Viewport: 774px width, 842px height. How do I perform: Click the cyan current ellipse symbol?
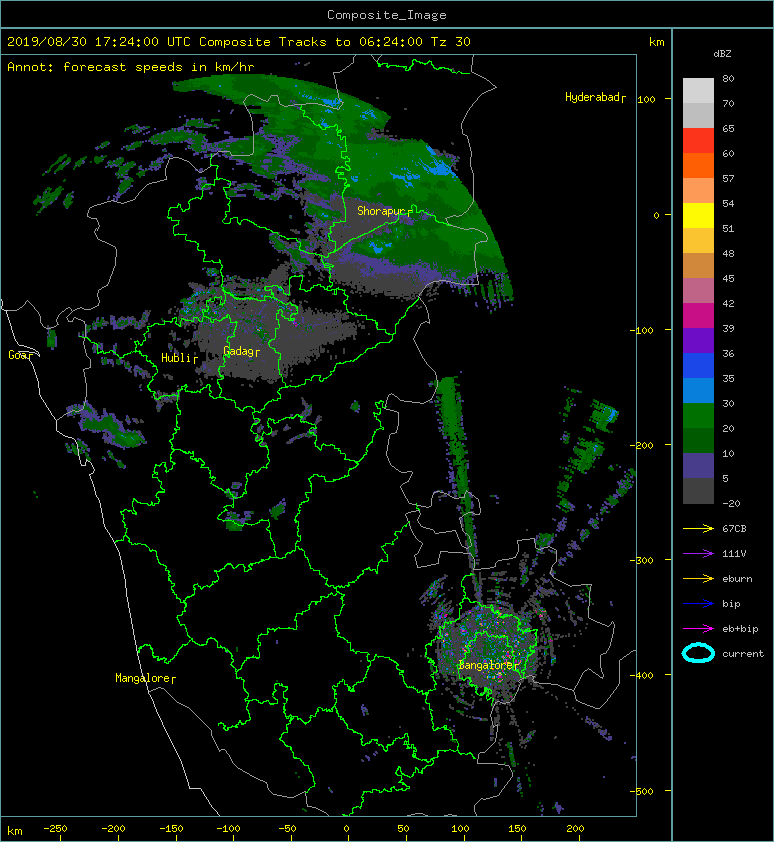698,653
